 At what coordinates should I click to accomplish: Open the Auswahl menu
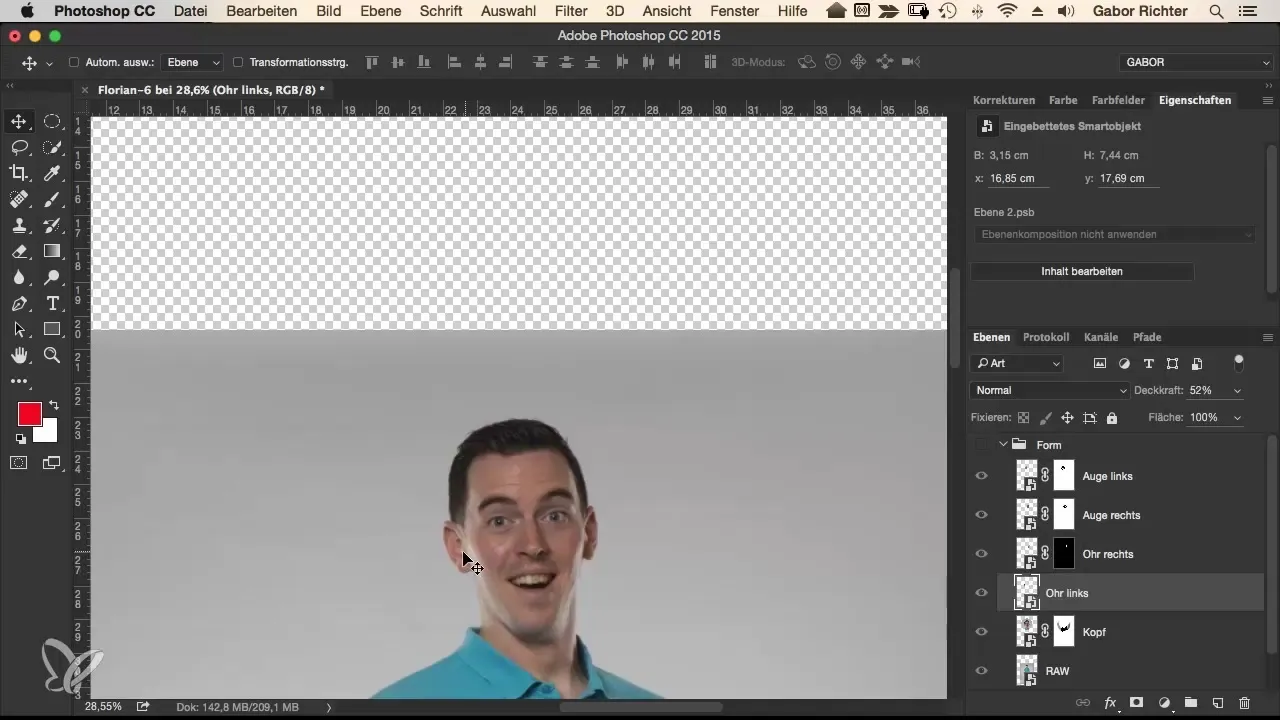tap(506, 11)
